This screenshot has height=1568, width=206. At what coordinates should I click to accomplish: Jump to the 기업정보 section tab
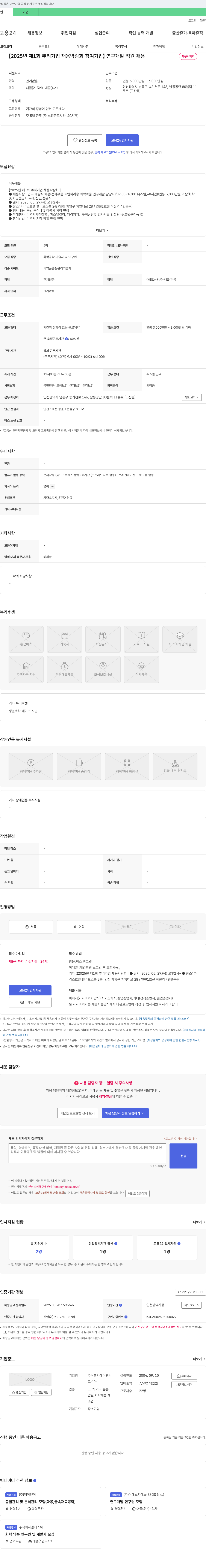(x=197, y=46)
